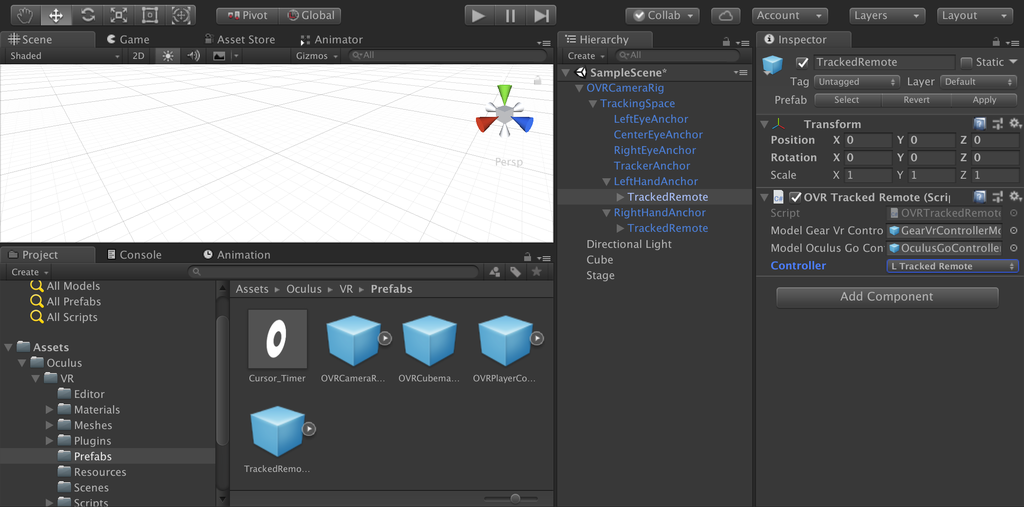This screenshot has height=507, width=1024.
Task: Open the Layers dropdown
Action: point(888,15)
